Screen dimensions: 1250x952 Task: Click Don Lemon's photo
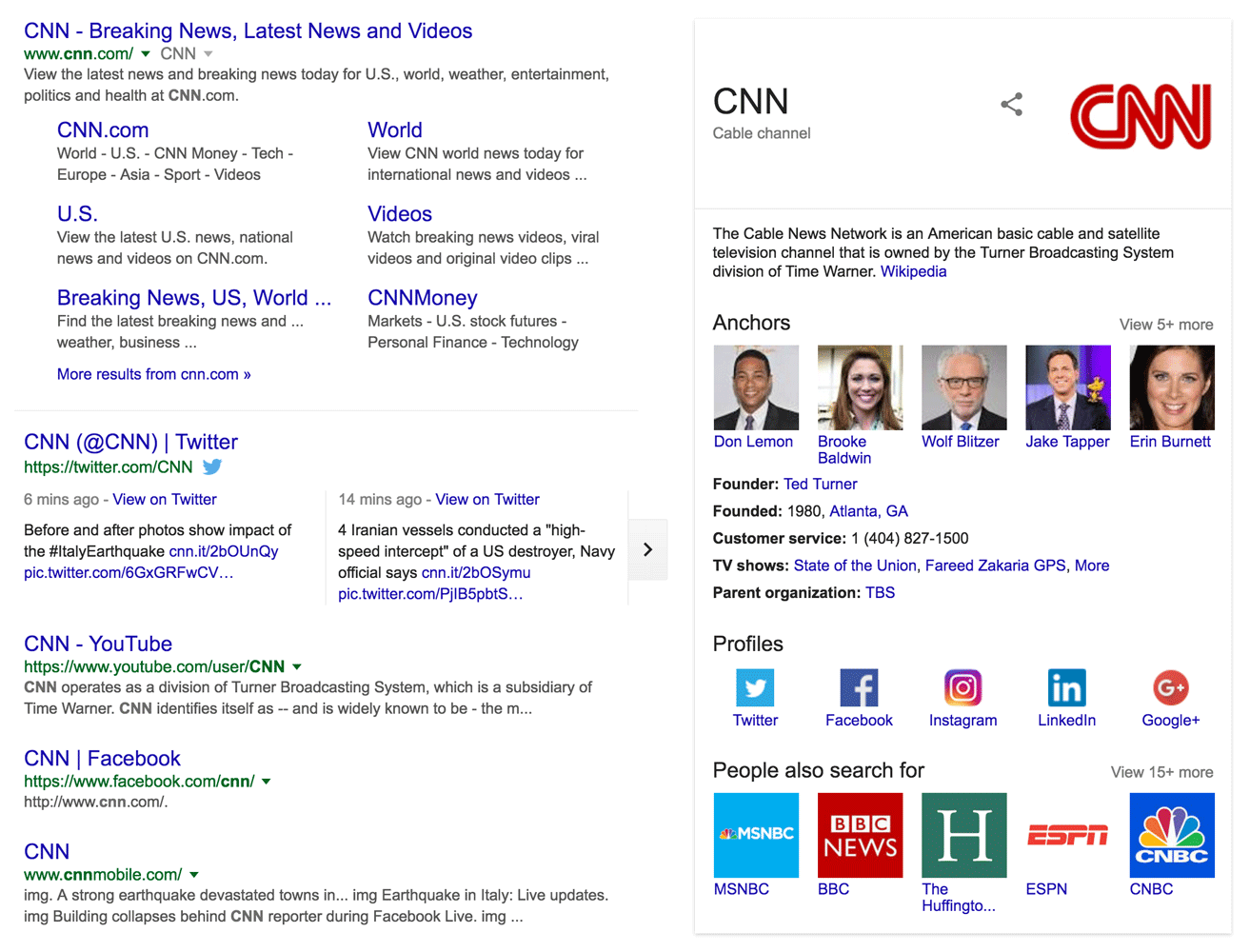click(x=756, y=387)
